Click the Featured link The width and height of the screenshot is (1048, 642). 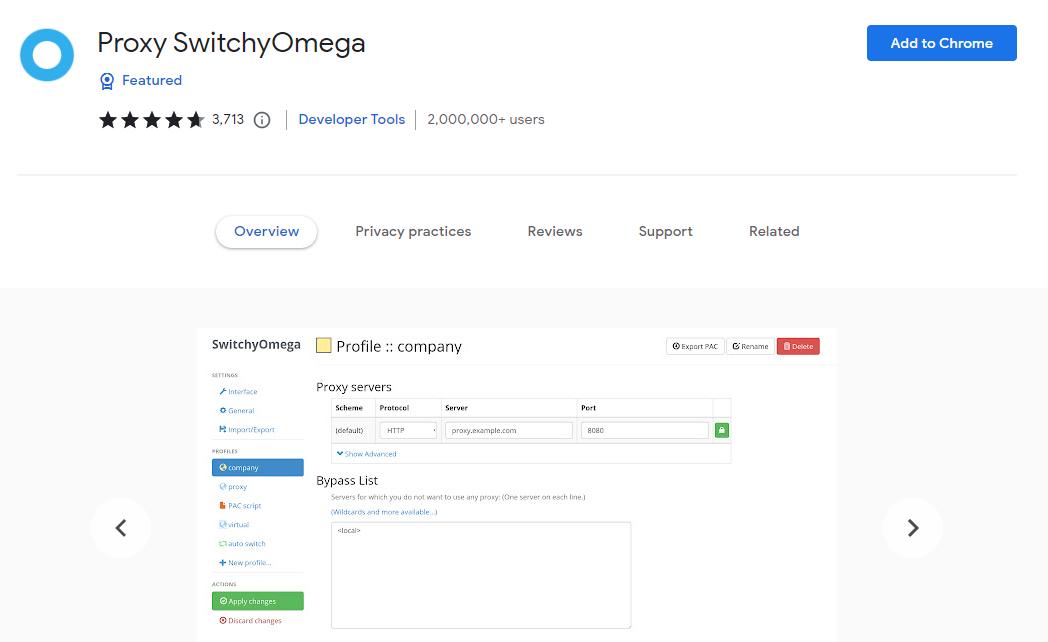coord(152,80)
